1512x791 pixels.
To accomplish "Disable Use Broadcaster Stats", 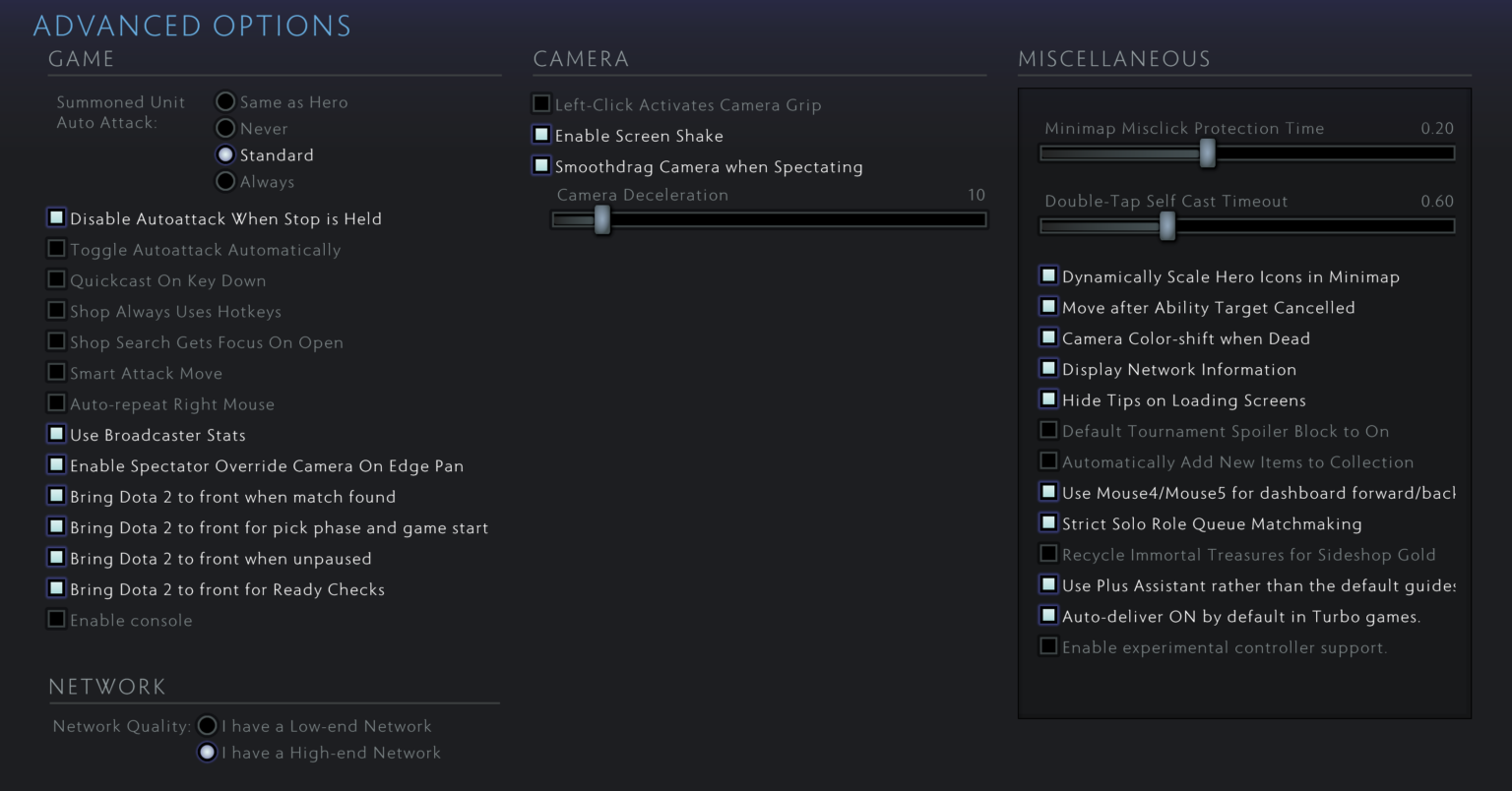I will [56, 433].
